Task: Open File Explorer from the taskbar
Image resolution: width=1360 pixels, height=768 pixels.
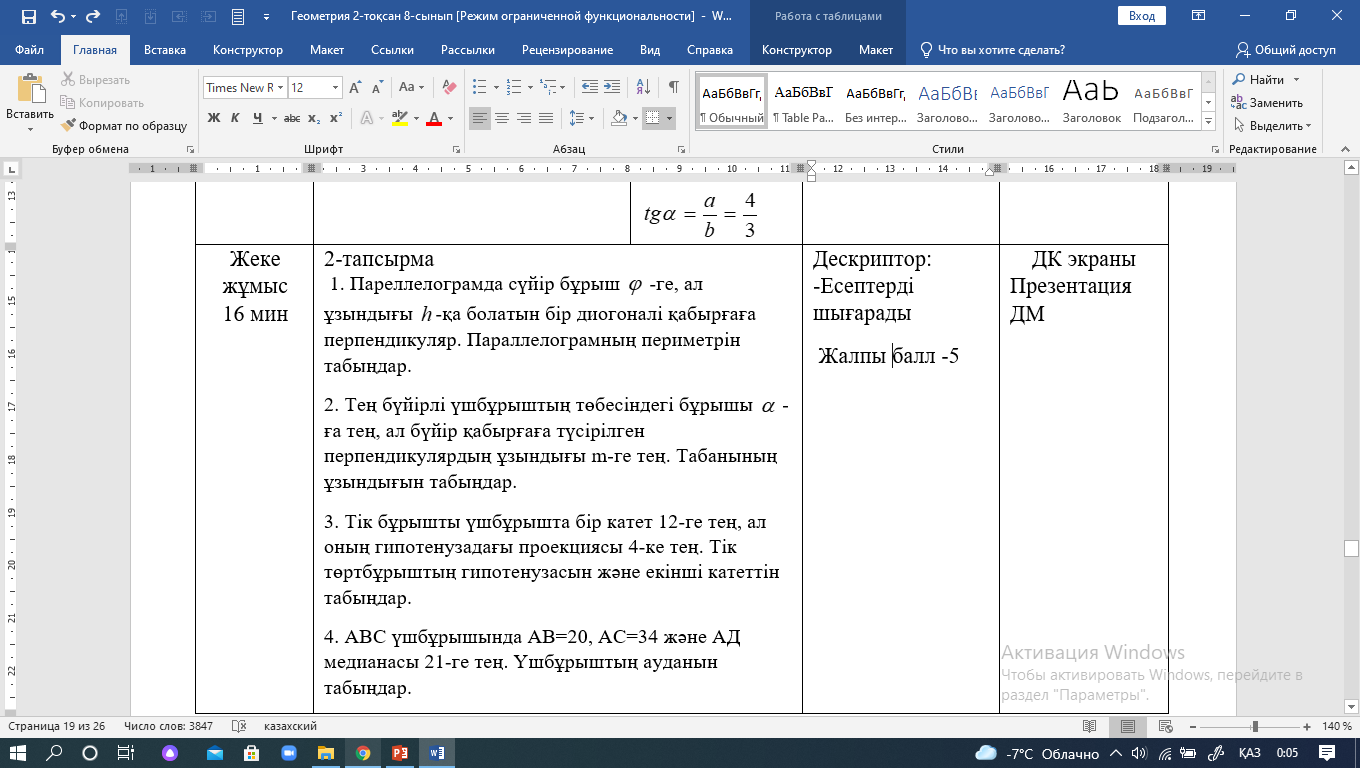Action: 325,753
